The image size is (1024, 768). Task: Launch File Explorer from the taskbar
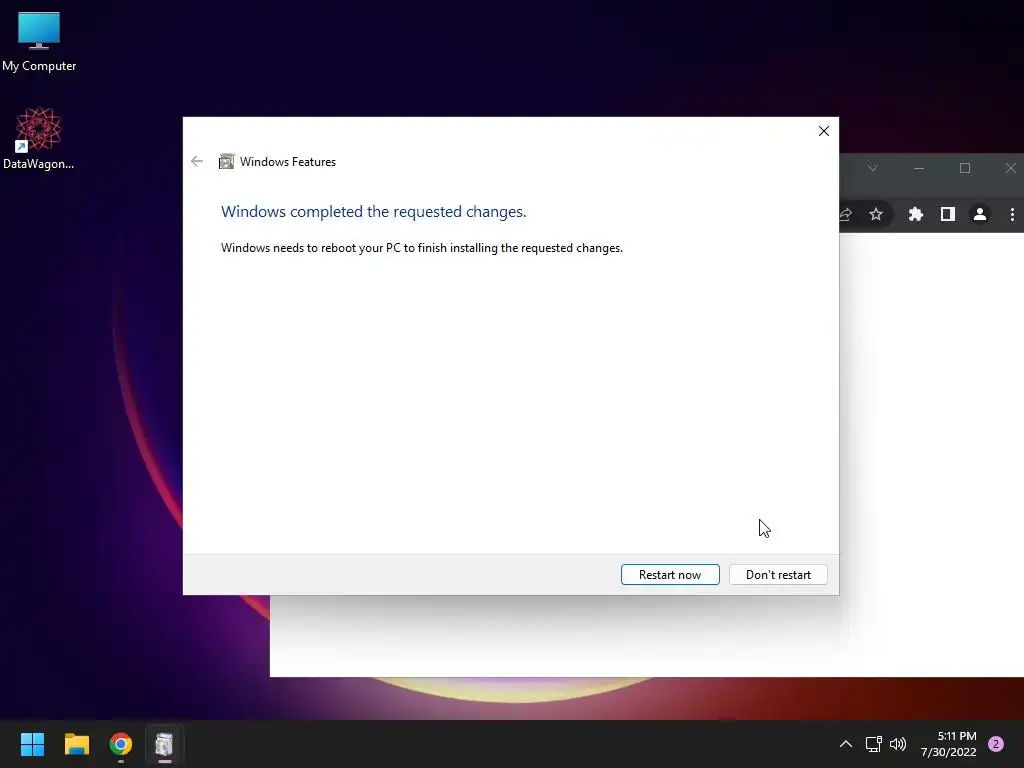pyautogui.click(x=77, y=744)
